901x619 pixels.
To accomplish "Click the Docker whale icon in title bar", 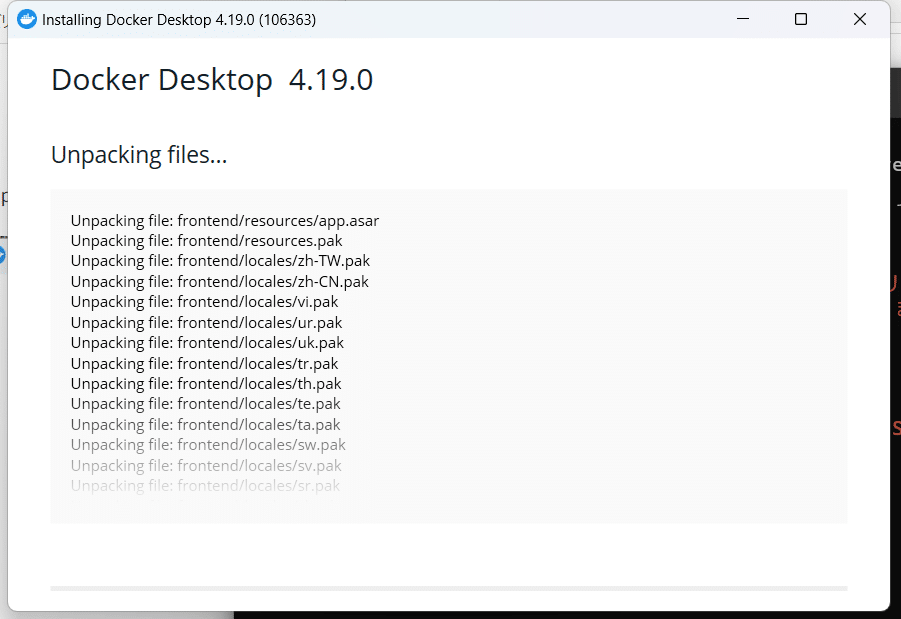I will (26, 20).
